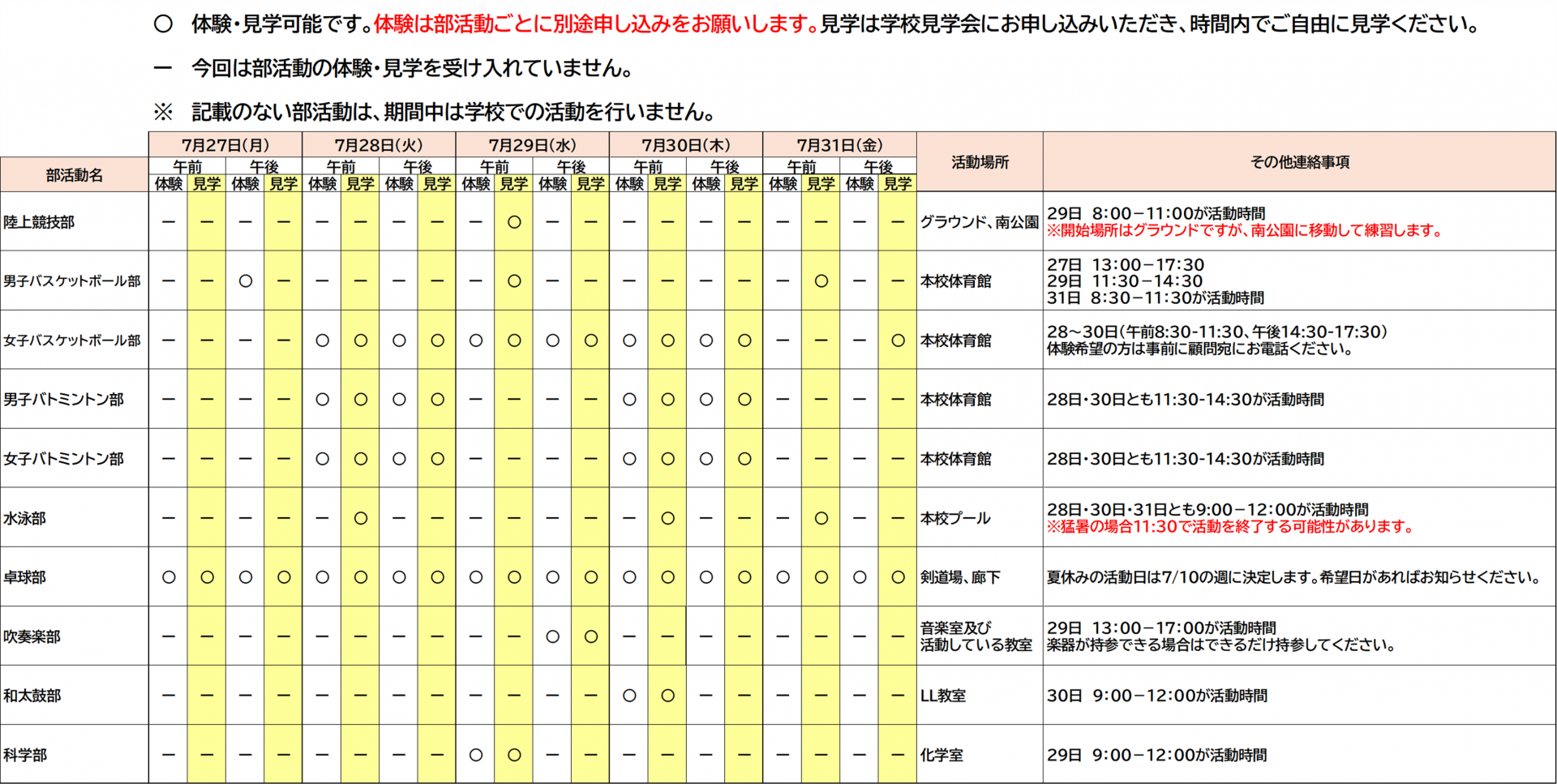Viewport: 1557px width, 784px height.
Task: Click 科学部 circle on 7月29日 午前 体験
Action: coord(476,755)
